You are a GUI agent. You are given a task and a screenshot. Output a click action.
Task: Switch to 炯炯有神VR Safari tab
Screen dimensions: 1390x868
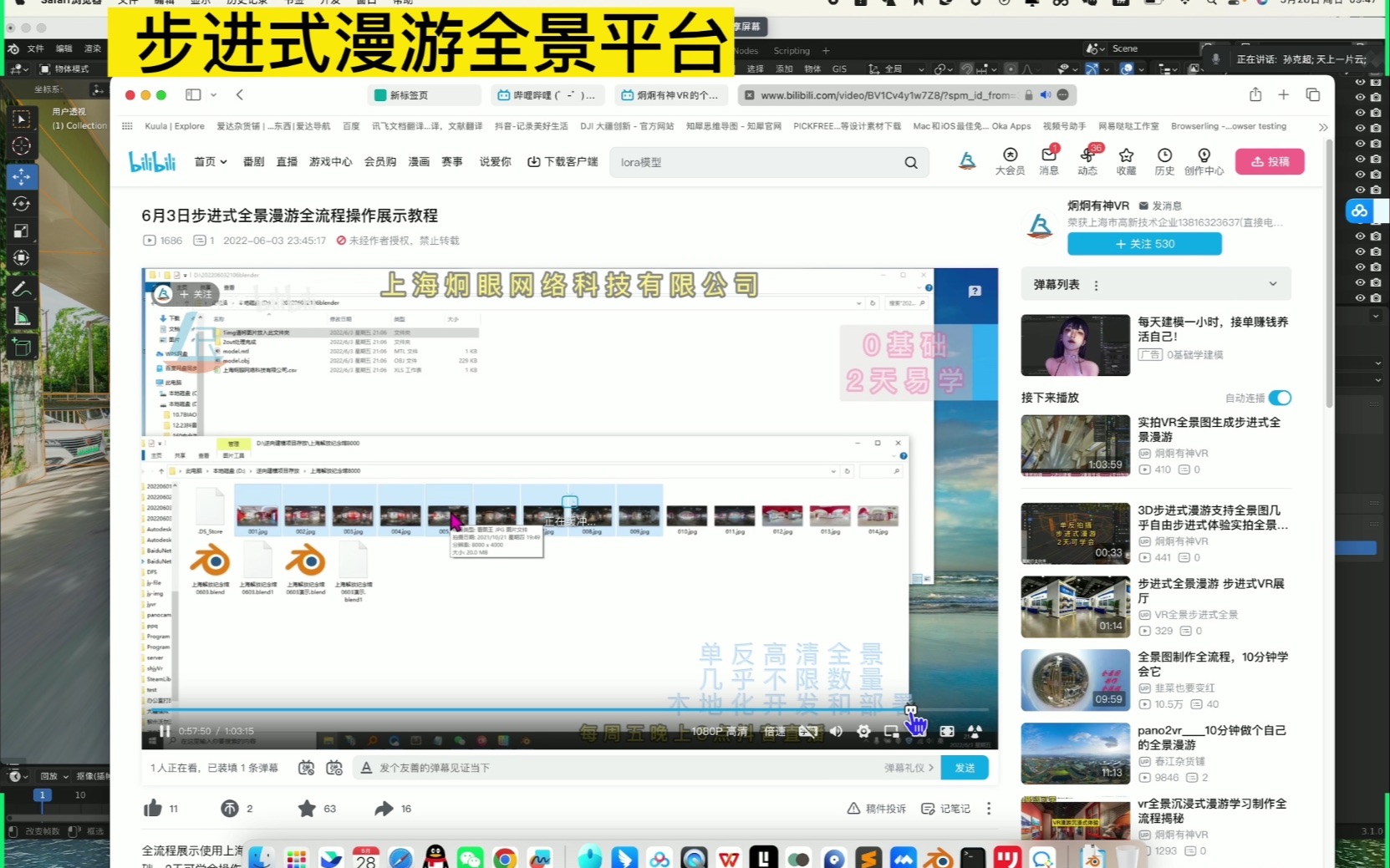tap(671, 95)
